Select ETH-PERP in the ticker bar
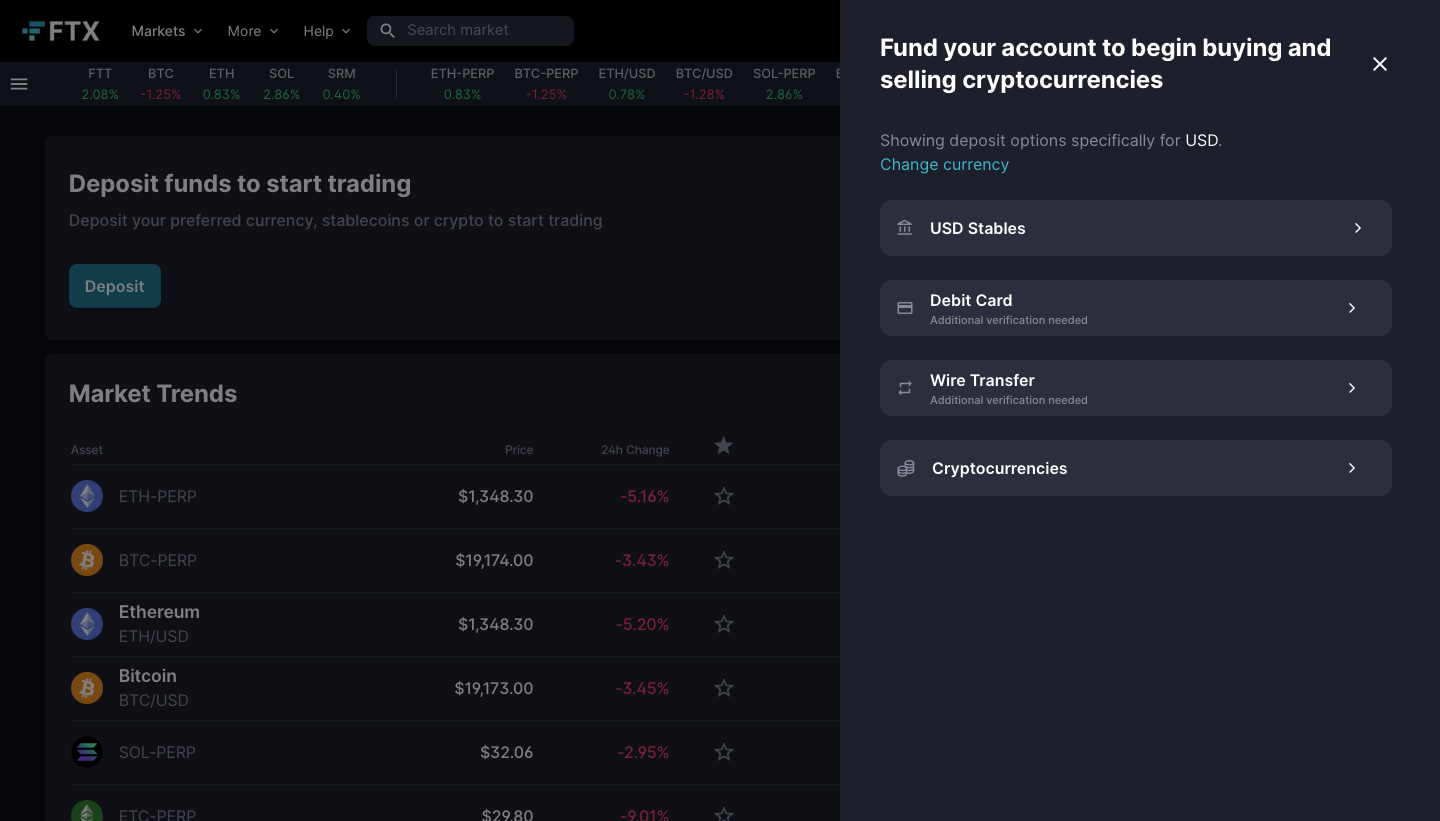Screen dimensions: 1440x821 (x=462, y=84)
